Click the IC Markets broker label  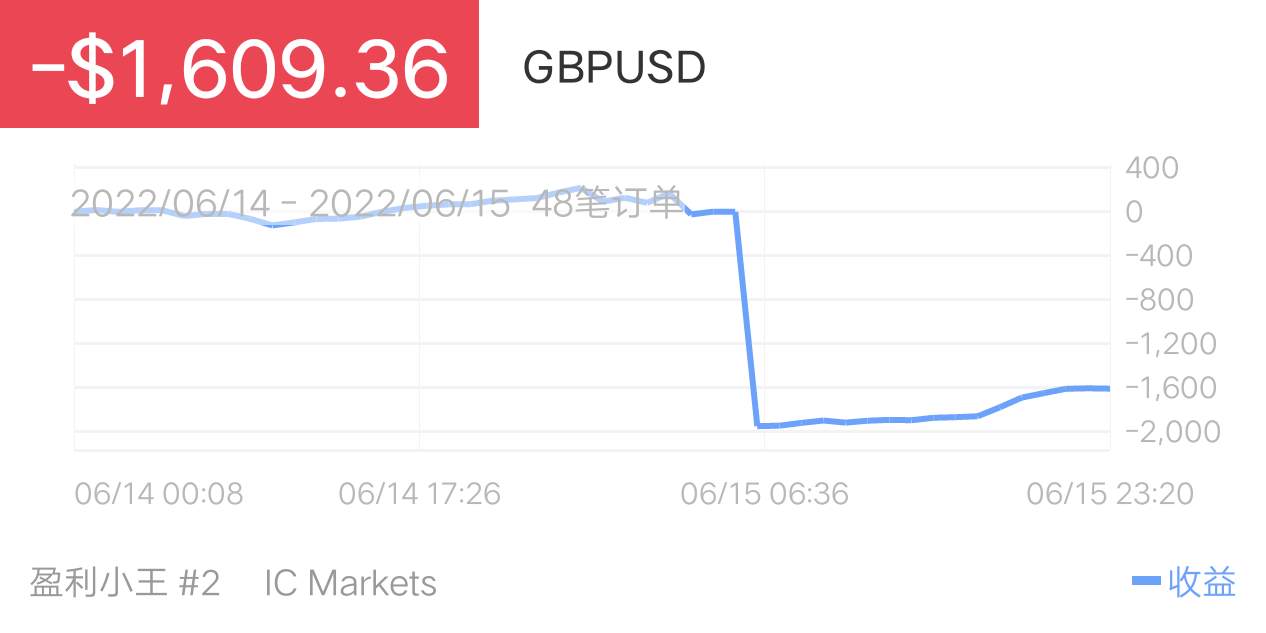point(350,582)
